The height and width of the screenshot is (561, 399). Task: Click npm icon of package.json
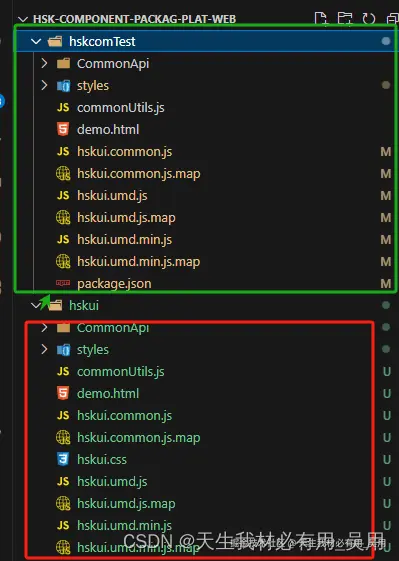coord(63,283)
